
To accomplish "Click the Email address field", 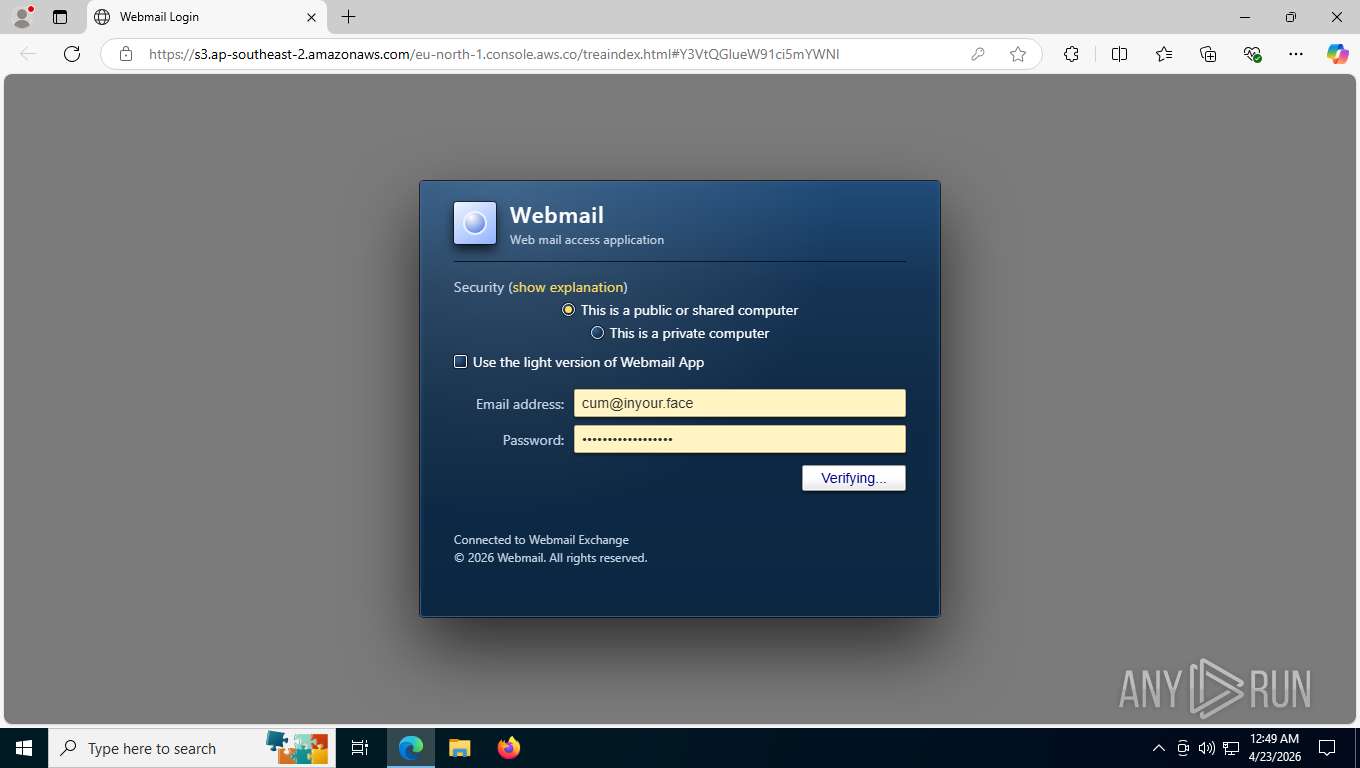I will coord(740,403).
